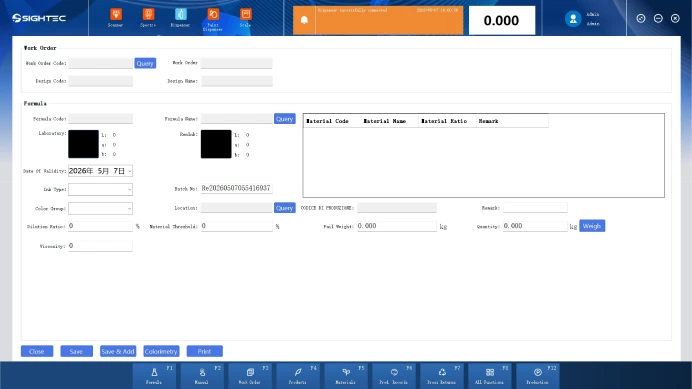692x389 pixels.
Task: Click the Save button
Action: click(x=76, y=351)
